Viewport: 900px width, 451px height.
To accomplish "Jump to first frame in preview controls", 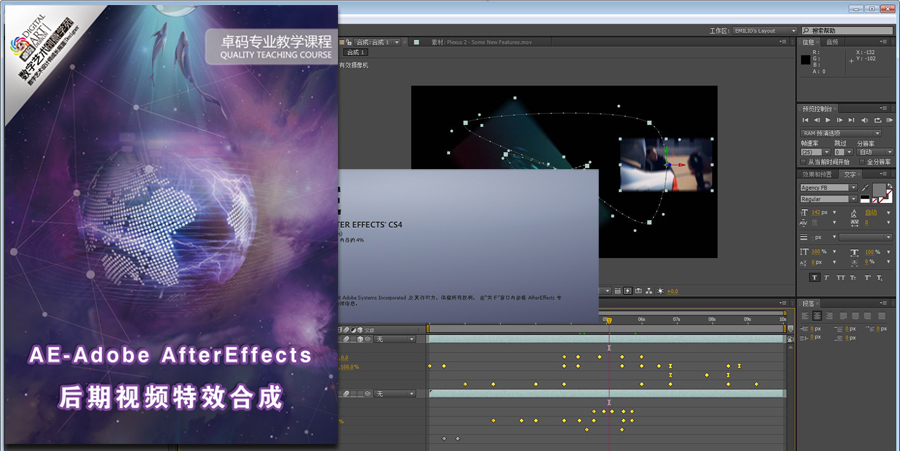I will tap(805, 120).
